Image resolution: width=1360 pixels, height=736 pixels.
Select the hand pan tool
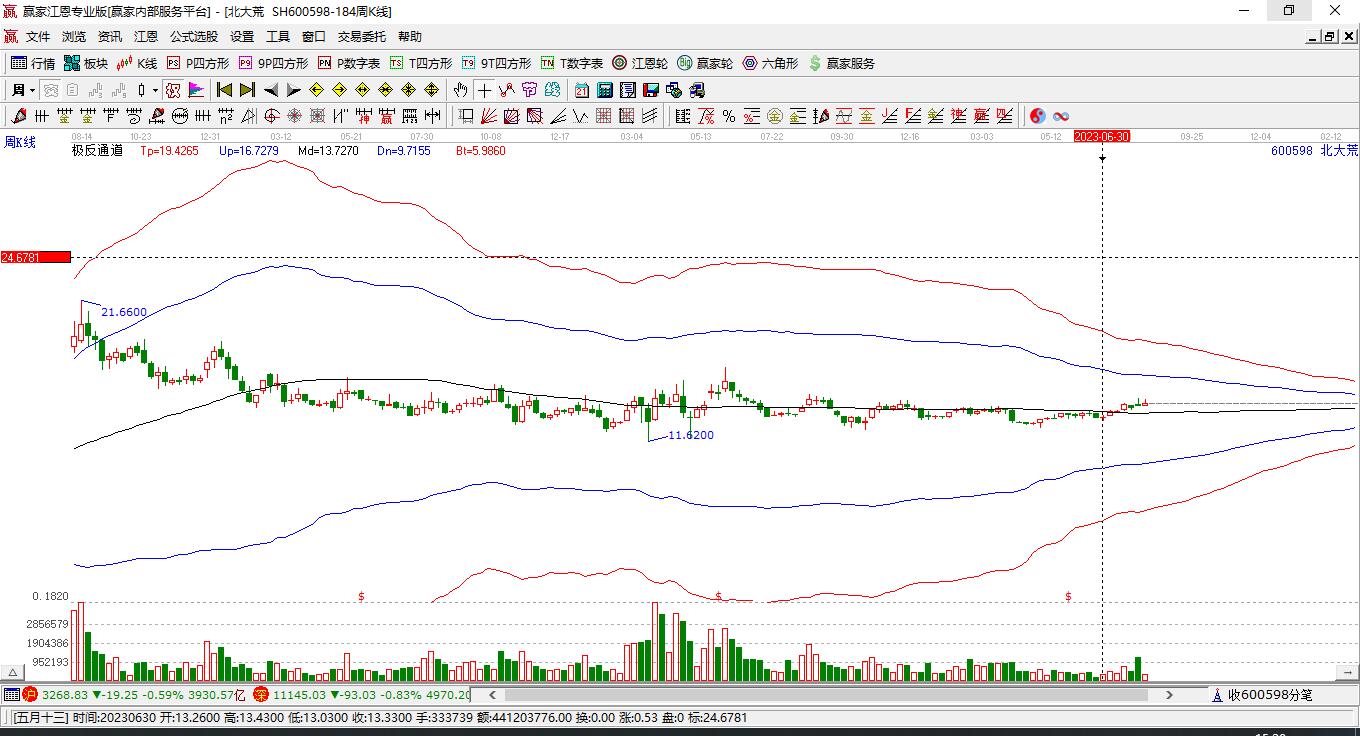coord(460,90)
